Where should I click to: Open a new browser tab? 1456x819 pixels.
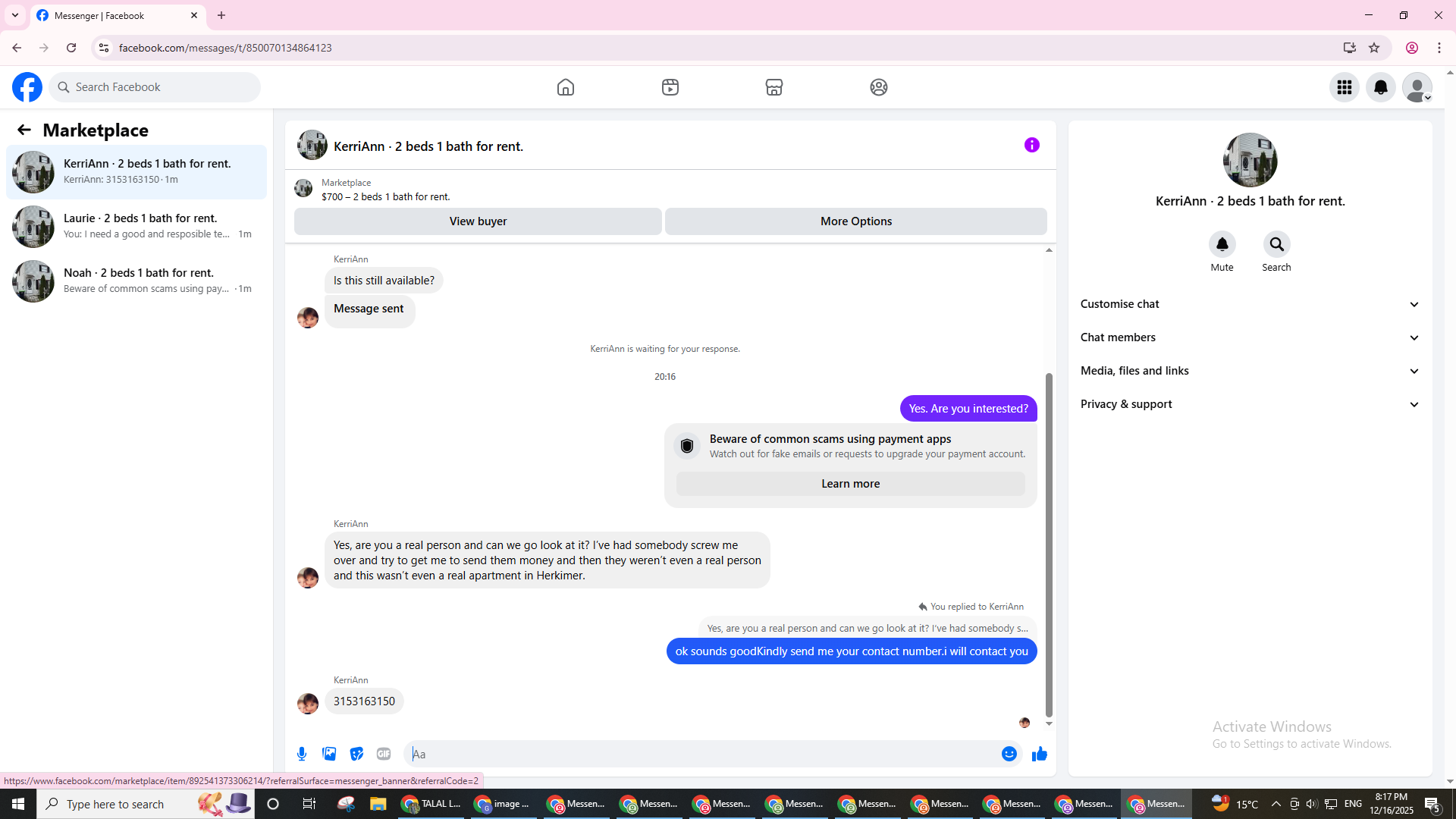click(221, 15)
